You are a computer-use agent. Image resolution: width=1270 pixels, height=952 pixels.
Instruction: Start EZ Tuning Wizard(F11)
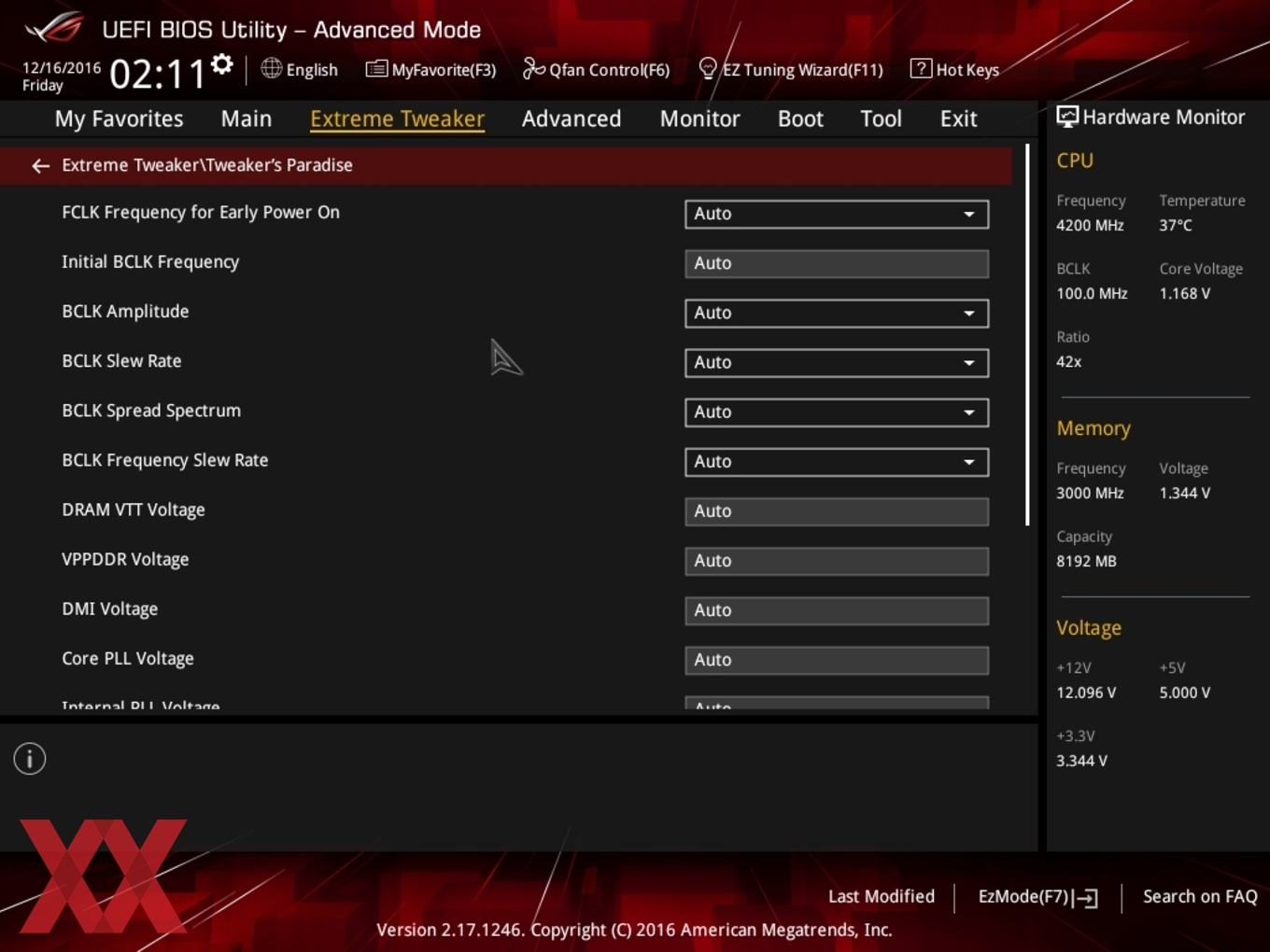791,69
